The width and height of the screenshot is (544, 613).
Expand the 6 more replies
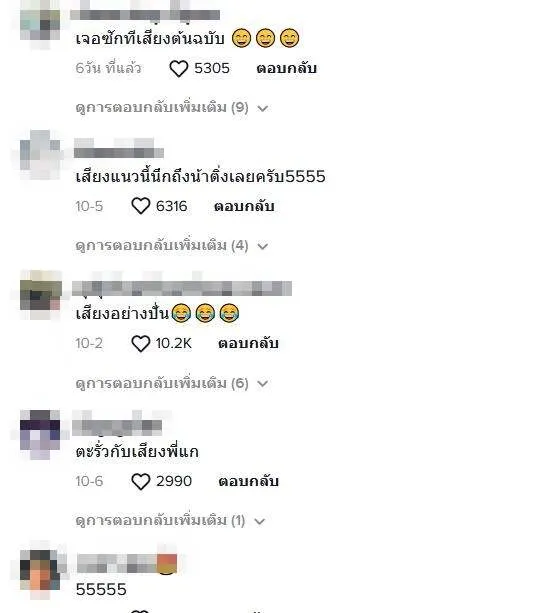pyautogui.click(x=172, y=383)
